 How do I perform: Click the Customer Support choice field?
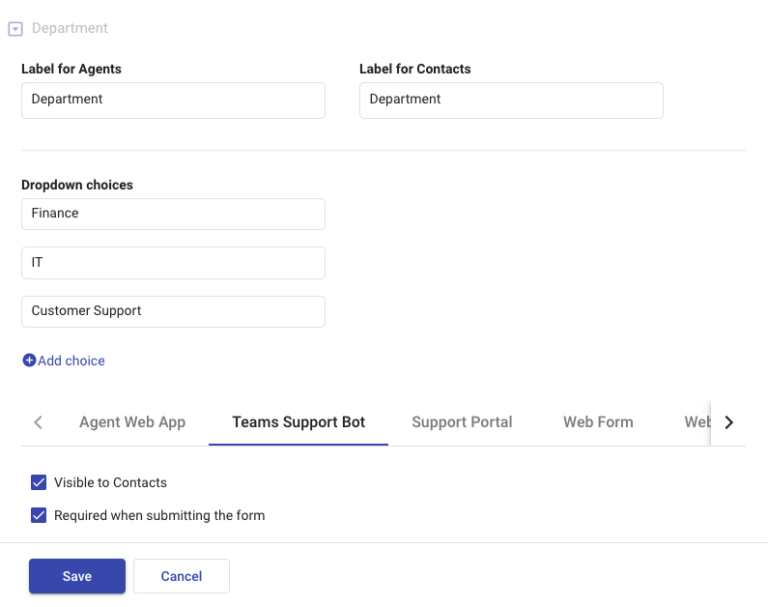click(173, 311)
